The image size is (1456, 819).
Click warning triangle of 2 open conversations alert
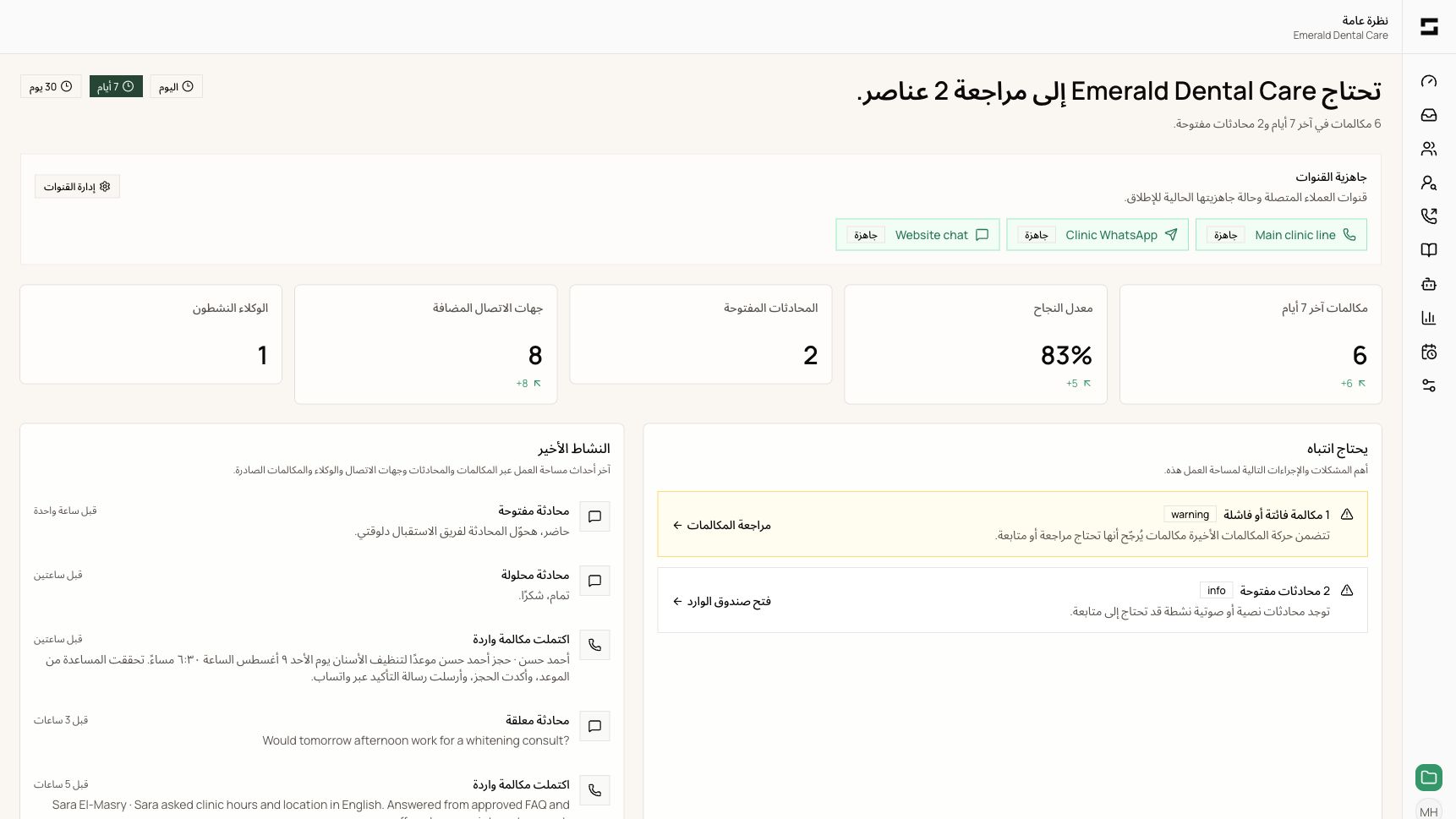point(1347,590)
